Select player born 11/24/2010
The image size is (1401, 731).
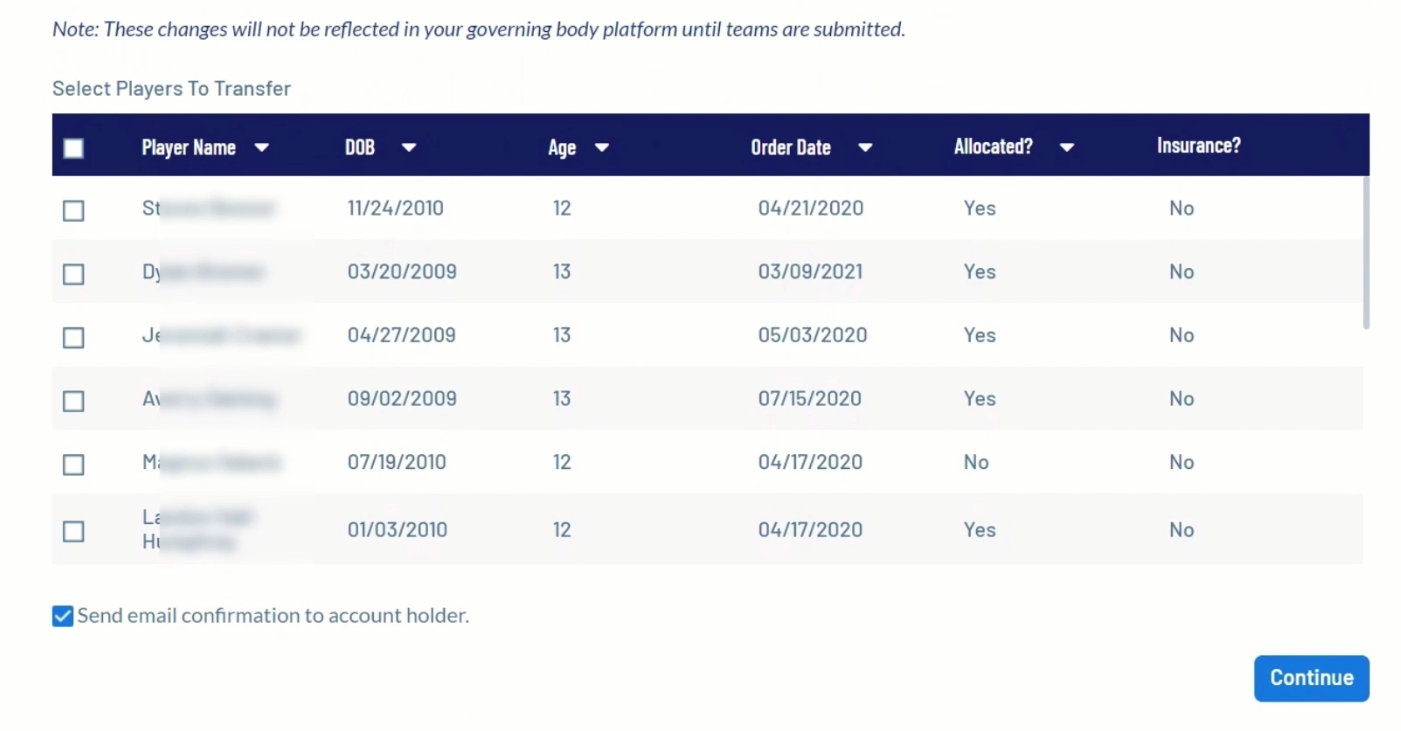click(x=73, y=210)
